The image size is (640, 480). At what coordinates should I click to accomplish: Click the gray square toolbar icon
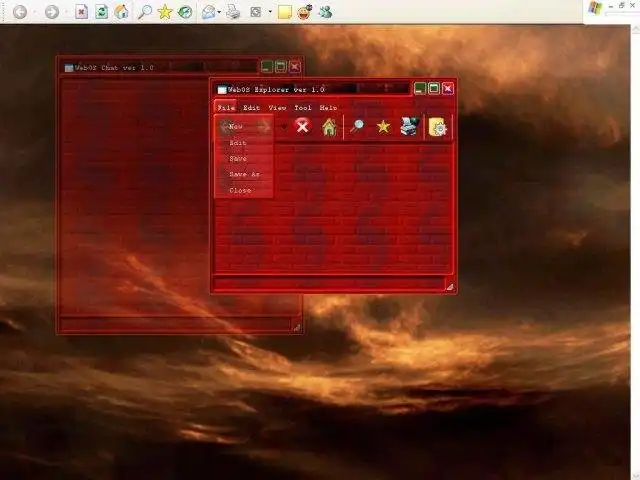tap(256, 12)
